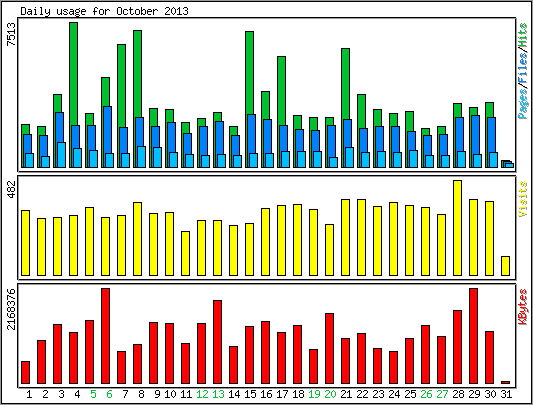Click green weekend day label 27
The width and height of the screenshot is (533, 405).
click(442, 394)
